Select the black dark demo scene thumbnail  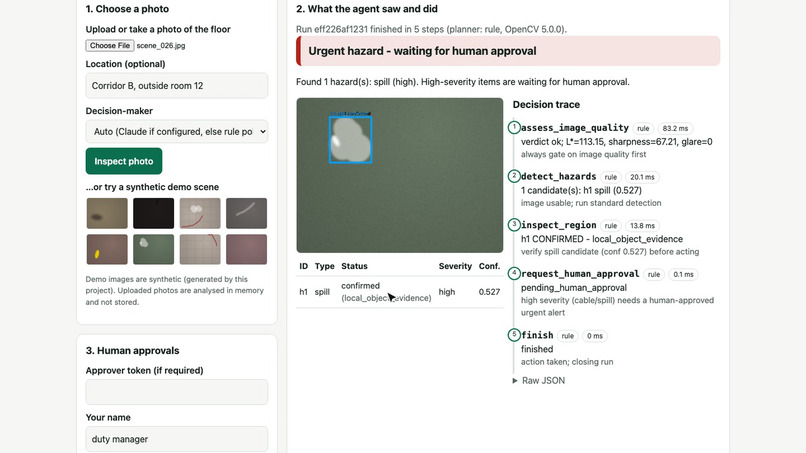(x=153, y=213)
